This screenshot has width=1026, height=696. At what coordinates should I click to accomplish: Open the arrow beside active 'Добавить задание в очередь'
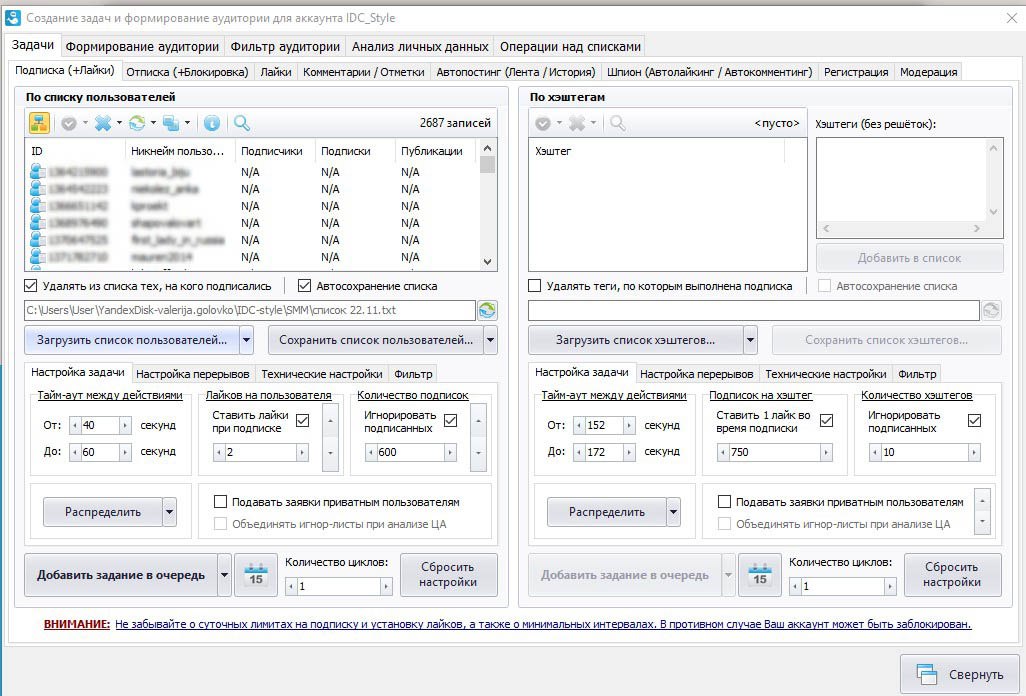coord(224,575)
